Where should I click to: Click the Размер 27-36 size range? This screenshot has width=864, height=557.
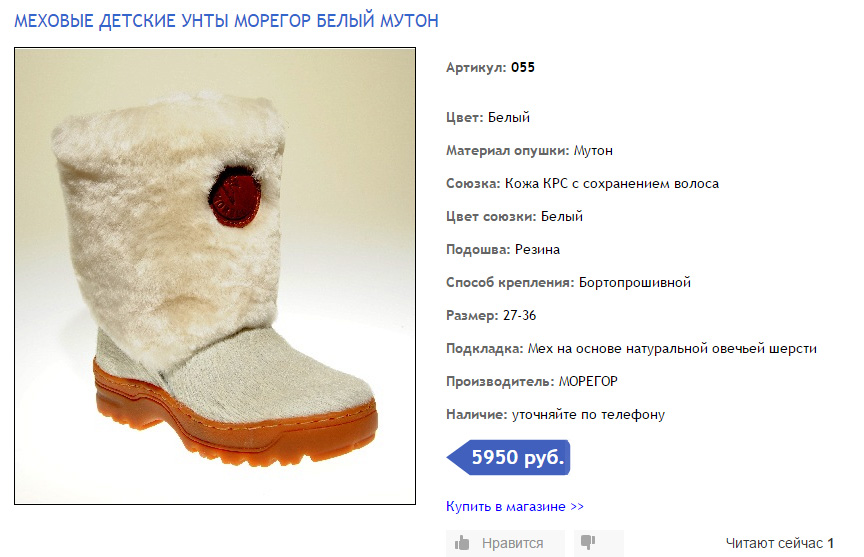(520, 316)
